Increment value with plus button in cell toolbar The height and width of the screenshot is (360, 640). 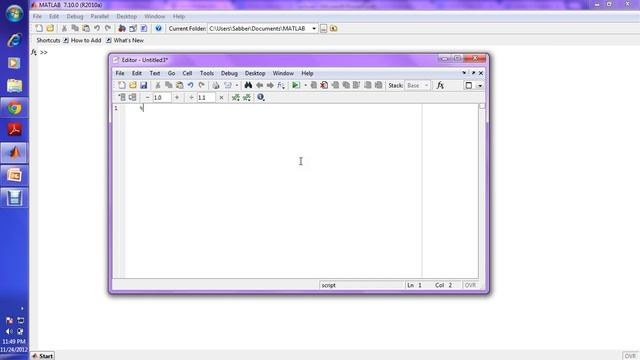(x=177, y=98)
